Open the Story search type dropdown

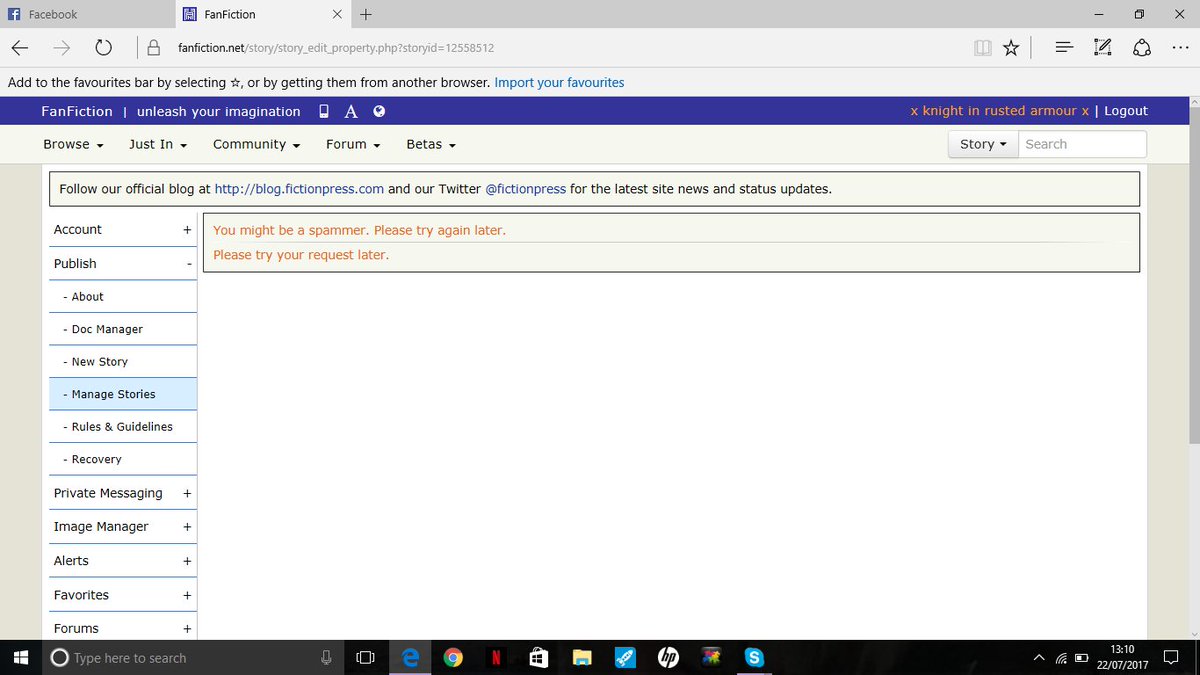point(983,144)
